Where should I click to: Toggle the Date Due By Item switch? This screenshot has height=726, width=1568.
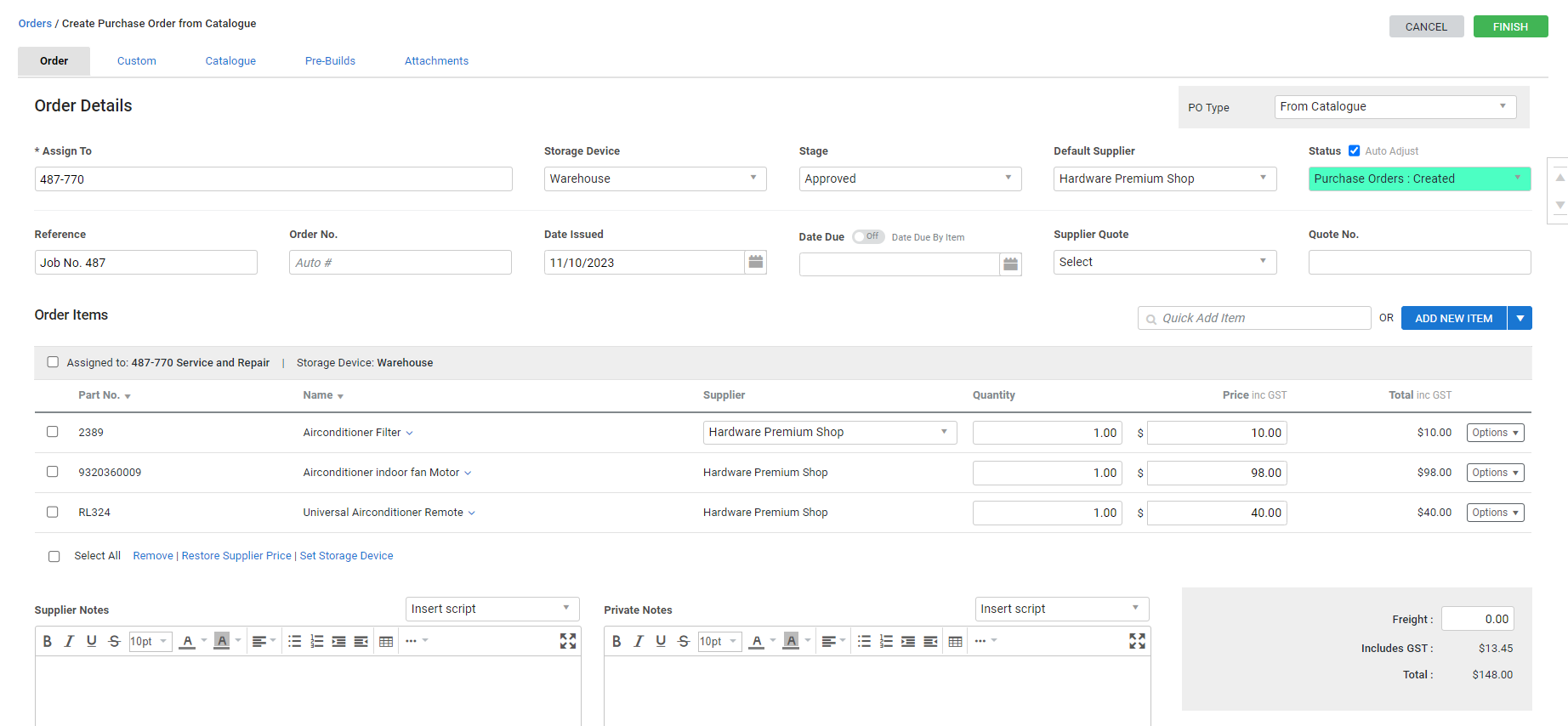pos(868,236)
